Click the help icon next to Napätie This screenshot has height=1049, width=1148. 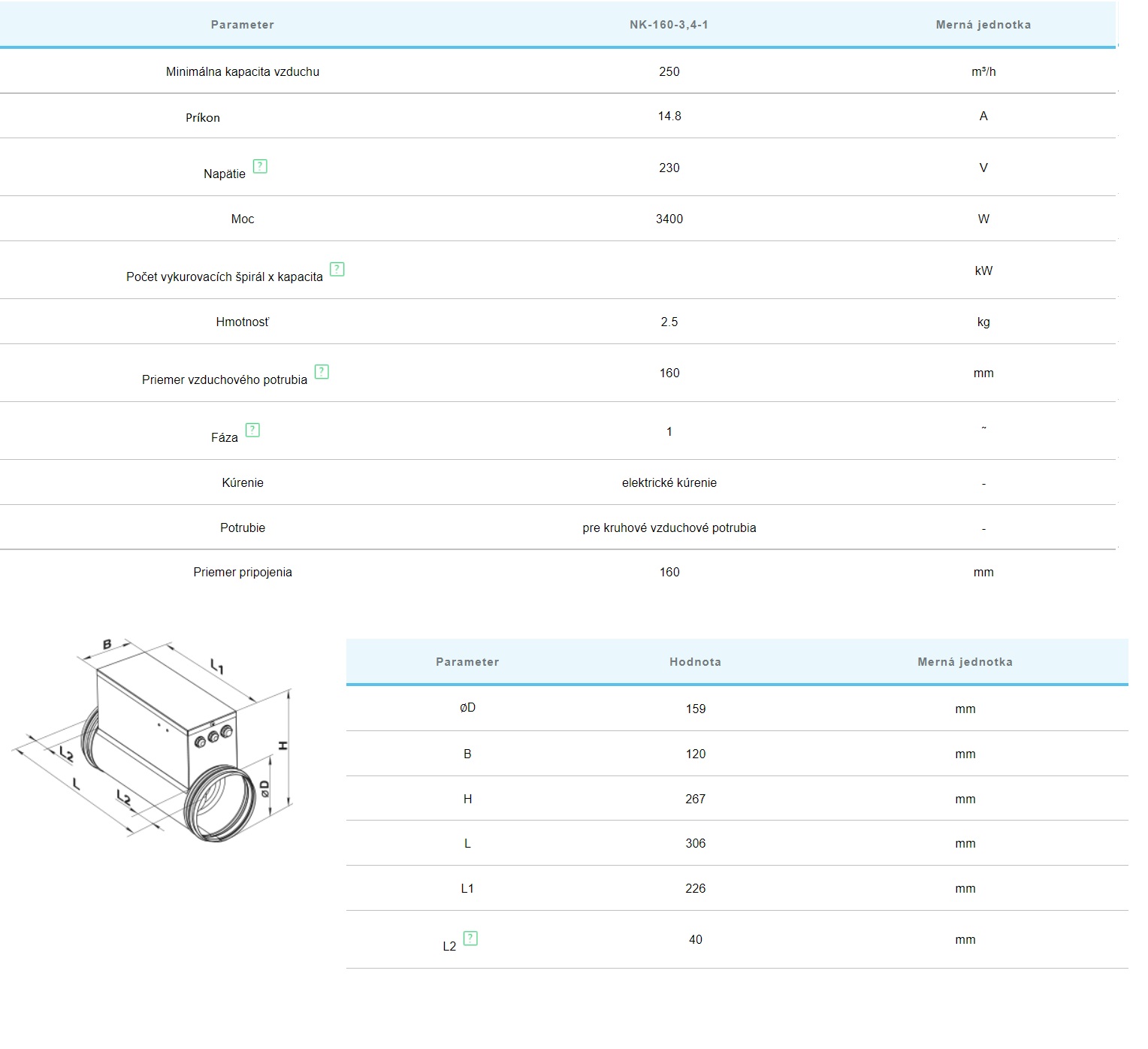[x=260, y=166]
